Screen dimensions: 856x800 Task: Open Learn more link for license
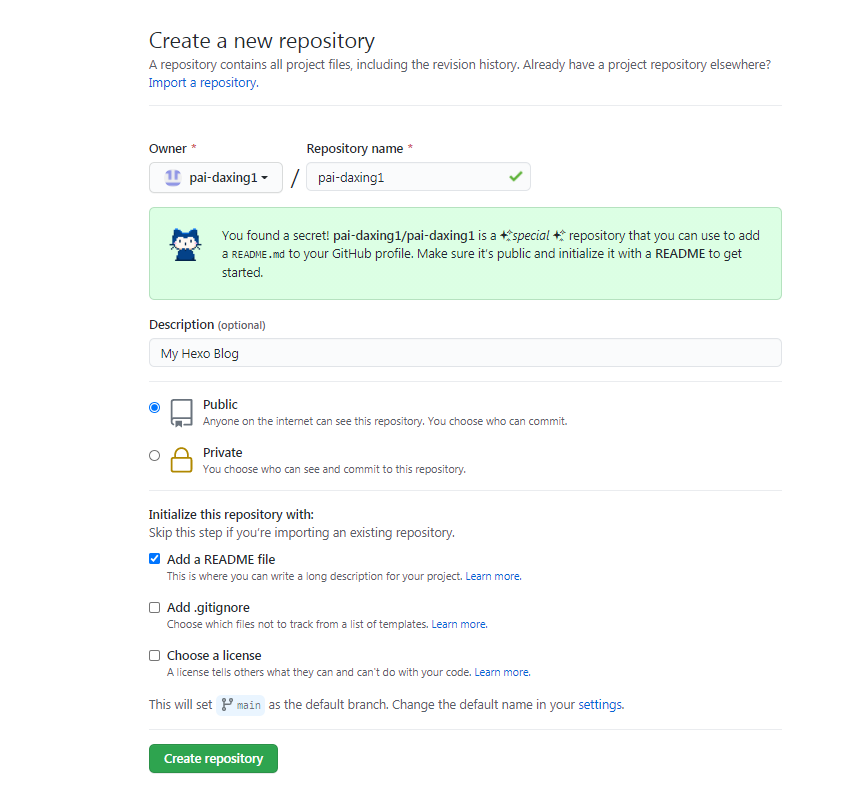click(502, 672)
